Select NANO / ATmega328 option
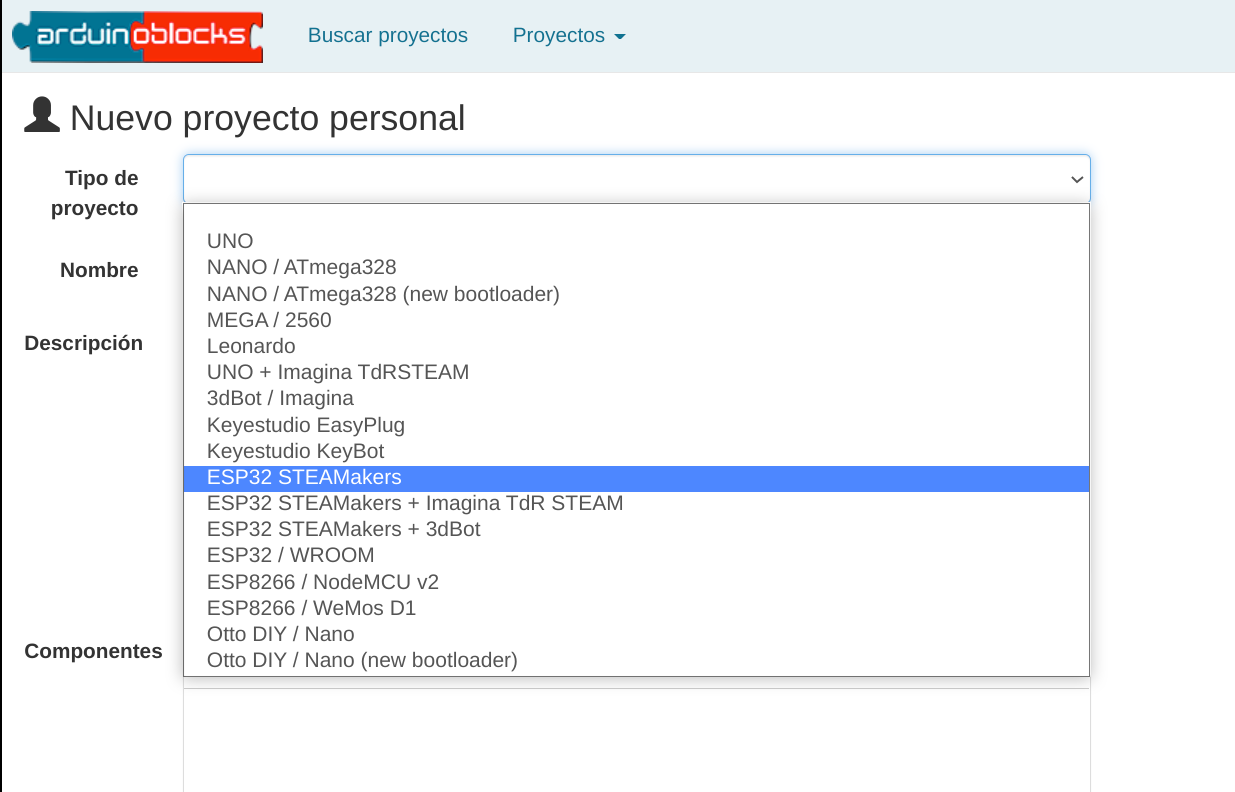The image size is (1235, 792). pos(636,267)
